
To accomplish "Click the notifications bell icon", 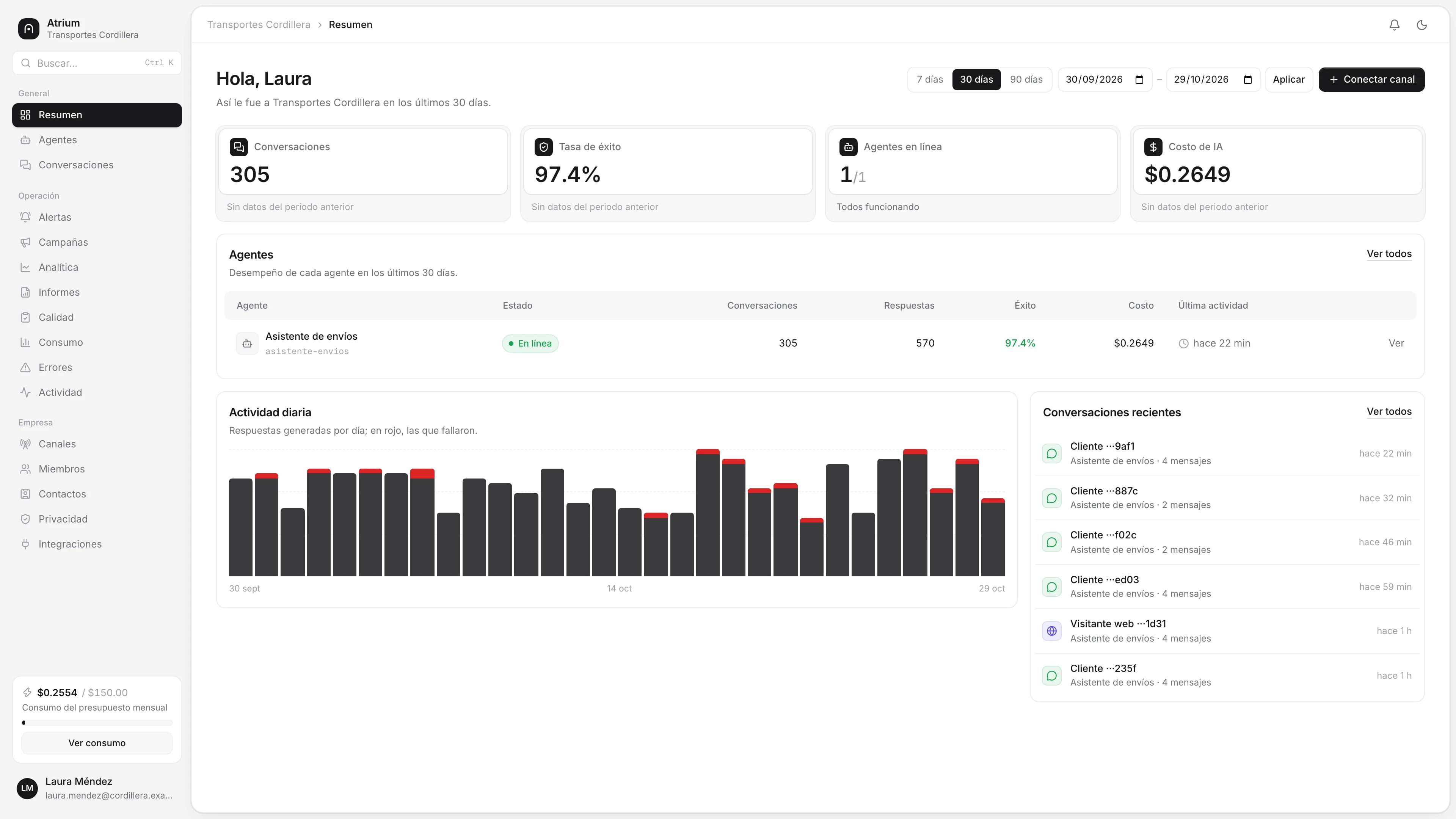I will click(x=1395, y=25).
